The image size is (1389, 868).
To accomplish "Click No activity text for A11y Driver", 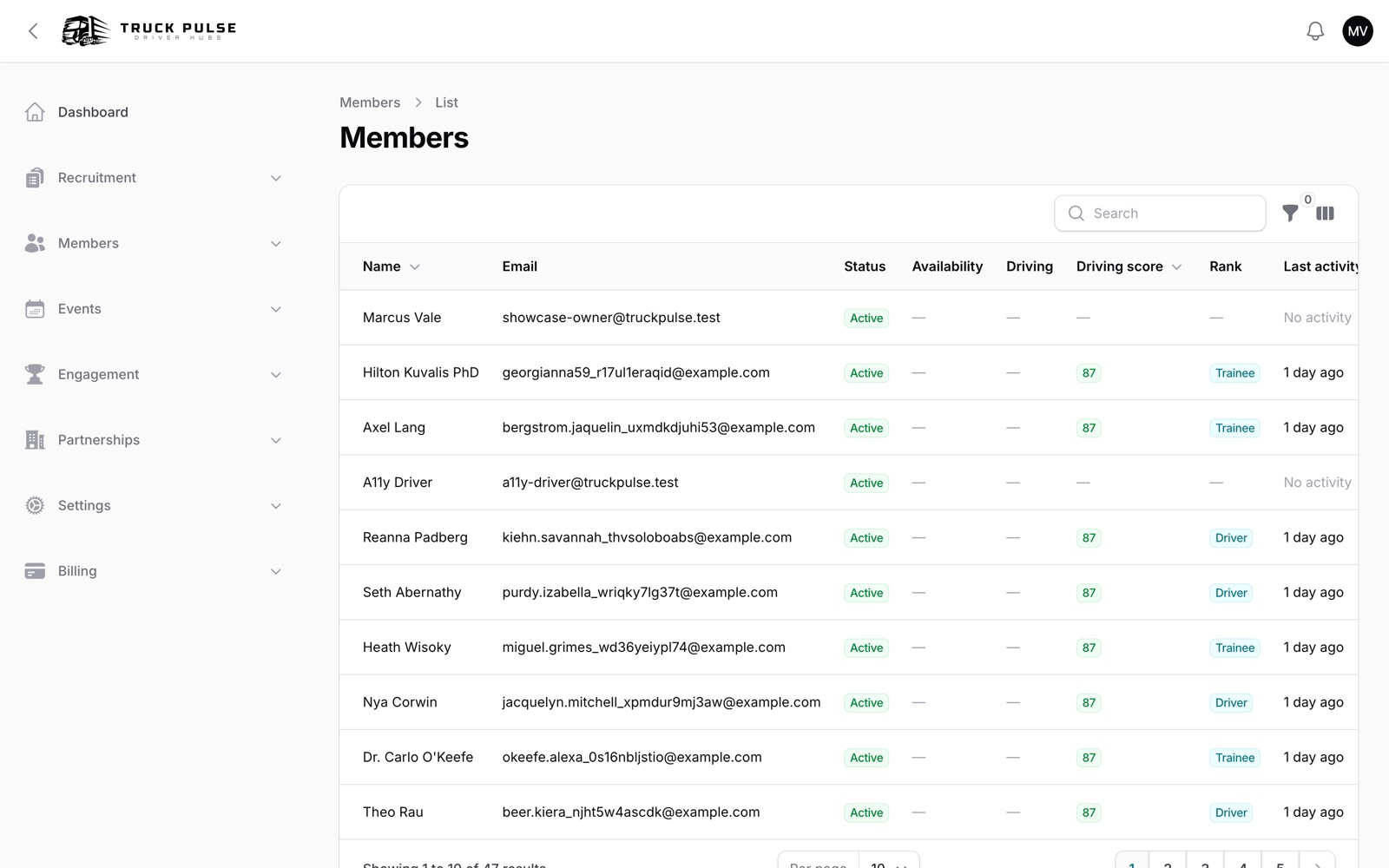I will pos(1317,483).
